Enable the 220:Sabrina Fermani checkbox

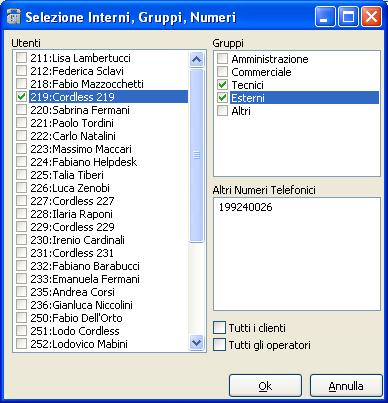click(x=21, y=110)
